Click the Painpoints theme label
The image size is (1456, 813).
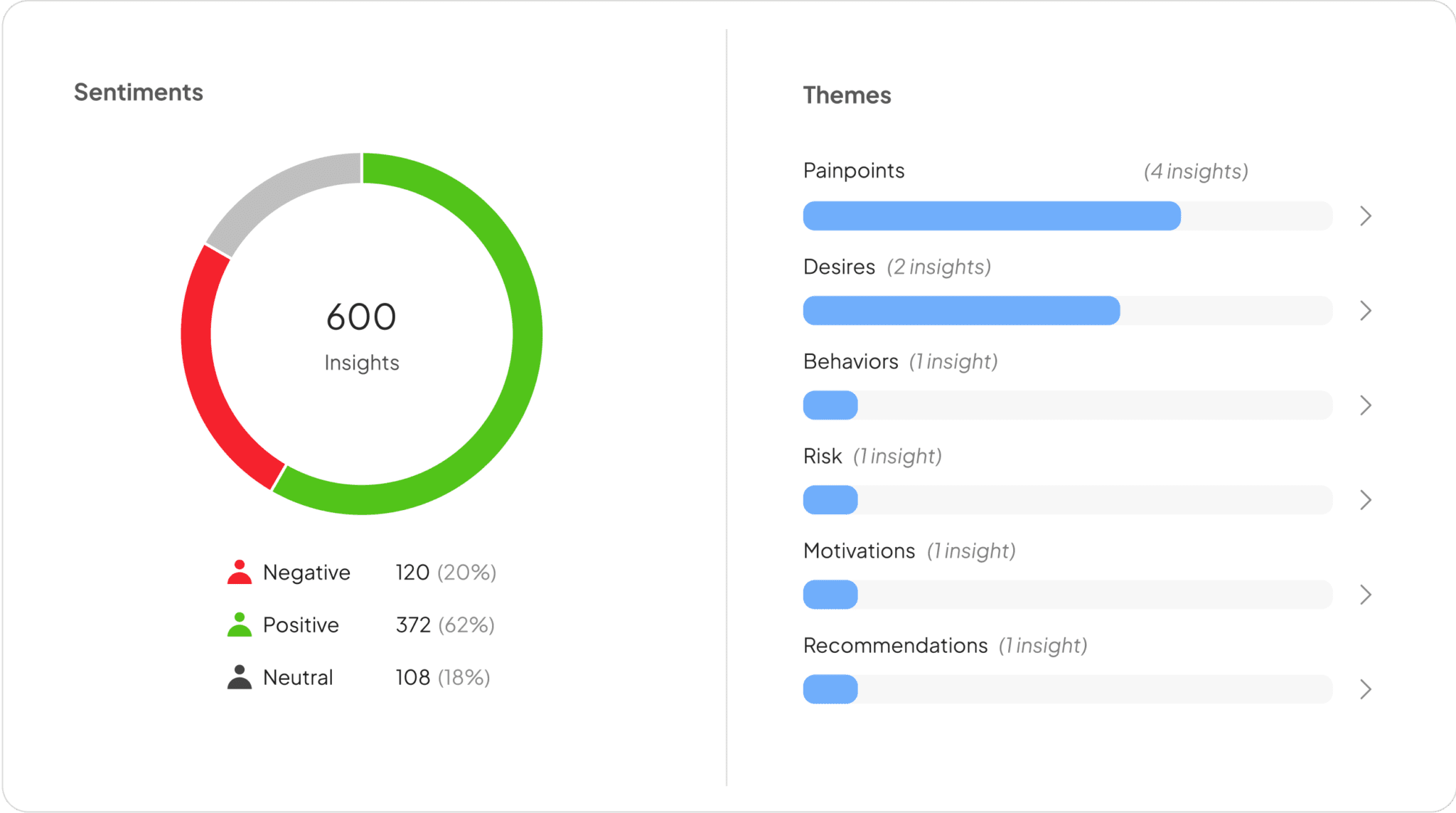pyautogui.click(x=853, y=171)
